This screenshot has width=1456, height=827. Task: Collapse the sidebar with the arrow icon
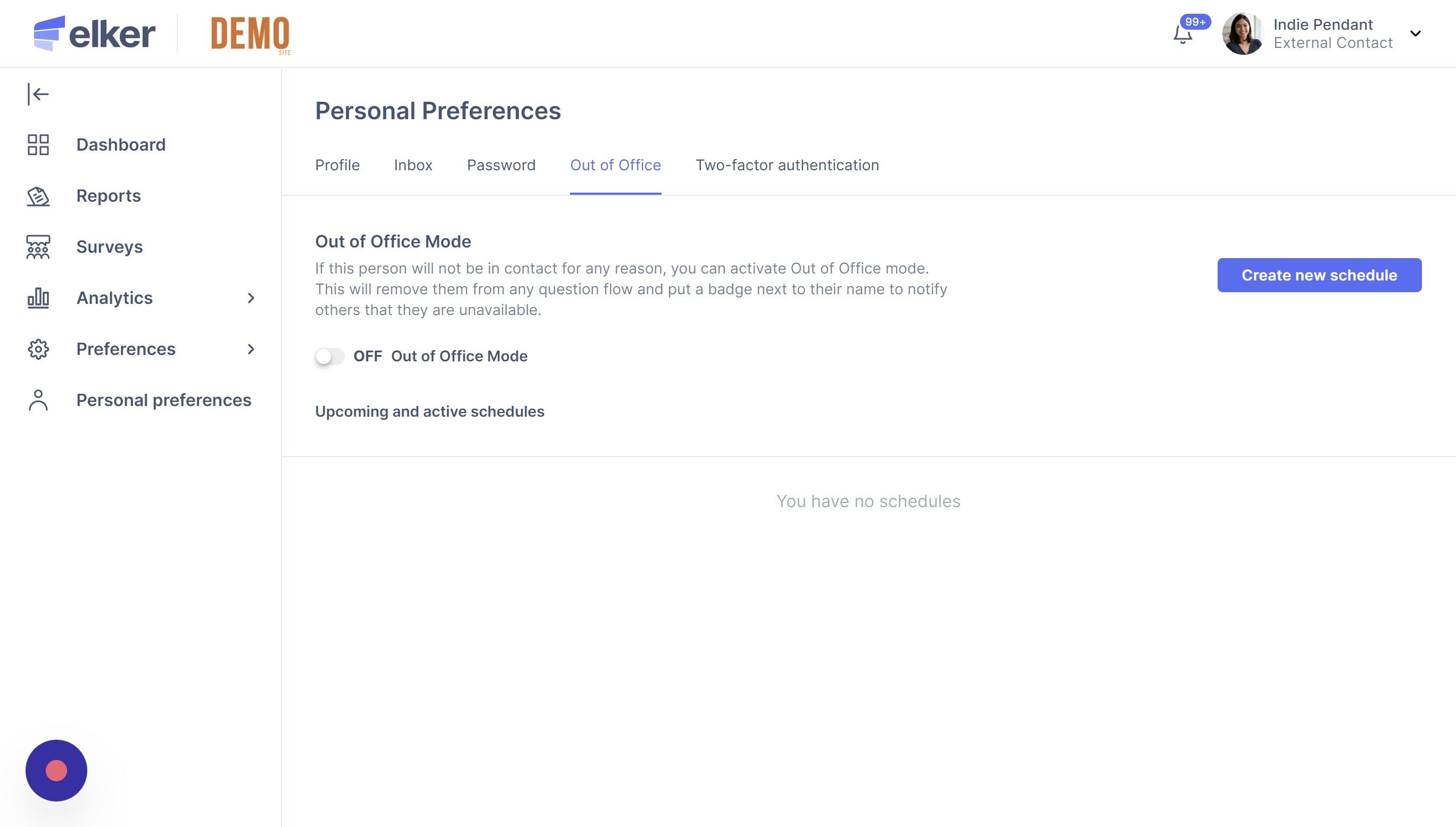[38, 94]
